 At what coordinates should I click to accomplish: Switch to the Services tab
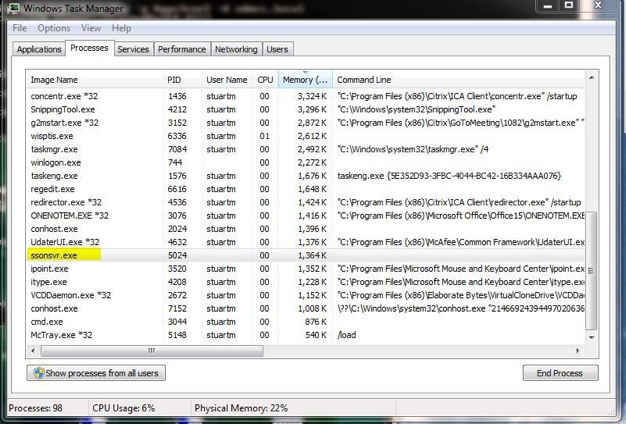[x=133, y=49]
